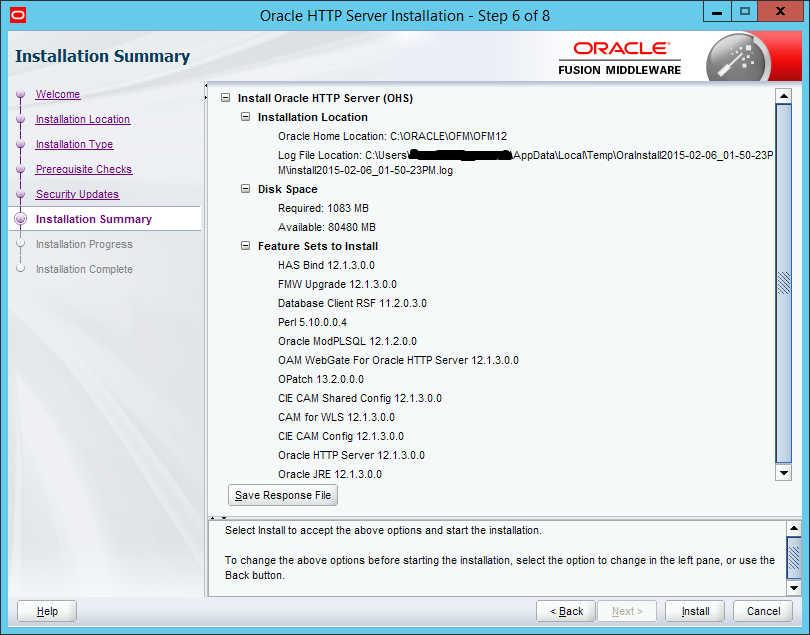Open the Installation Location step
Viewport: 810px width, 635px height.
83,120
